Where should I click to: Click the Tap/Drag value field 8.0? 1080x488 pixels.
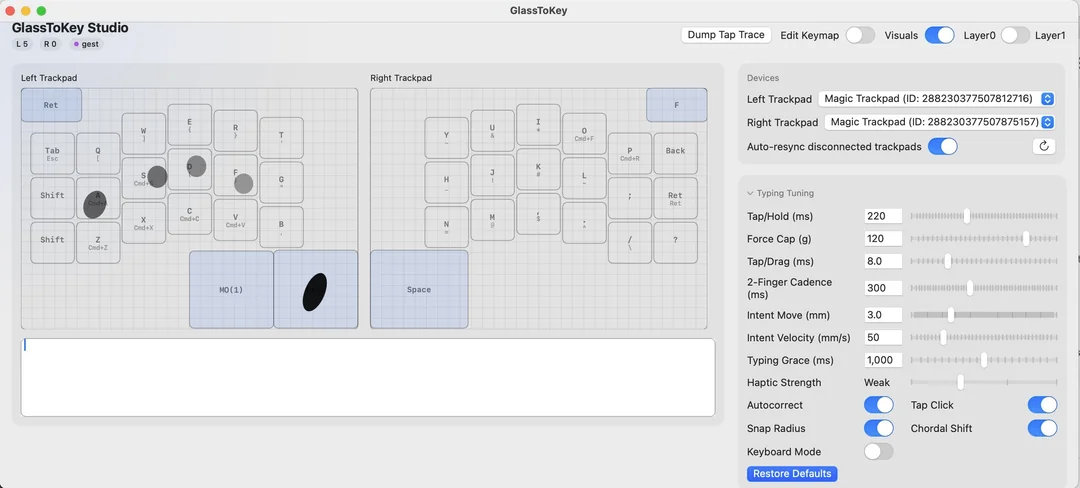coord(883,261)
